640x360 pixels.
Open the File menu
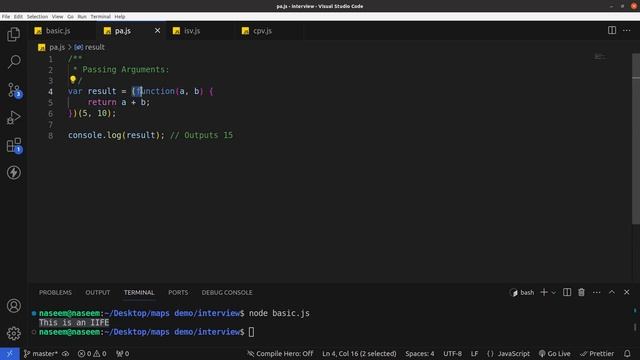tap(6, 17)
